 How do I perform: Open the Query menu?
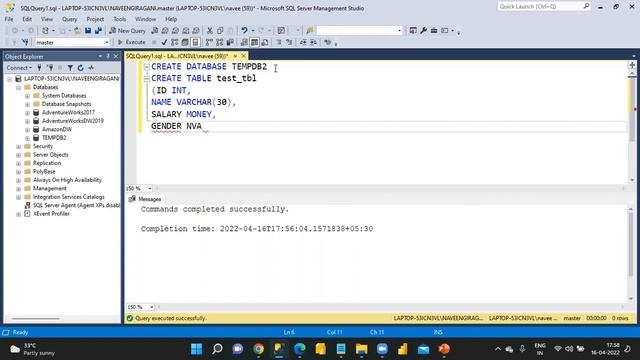(x=69, y=19)
